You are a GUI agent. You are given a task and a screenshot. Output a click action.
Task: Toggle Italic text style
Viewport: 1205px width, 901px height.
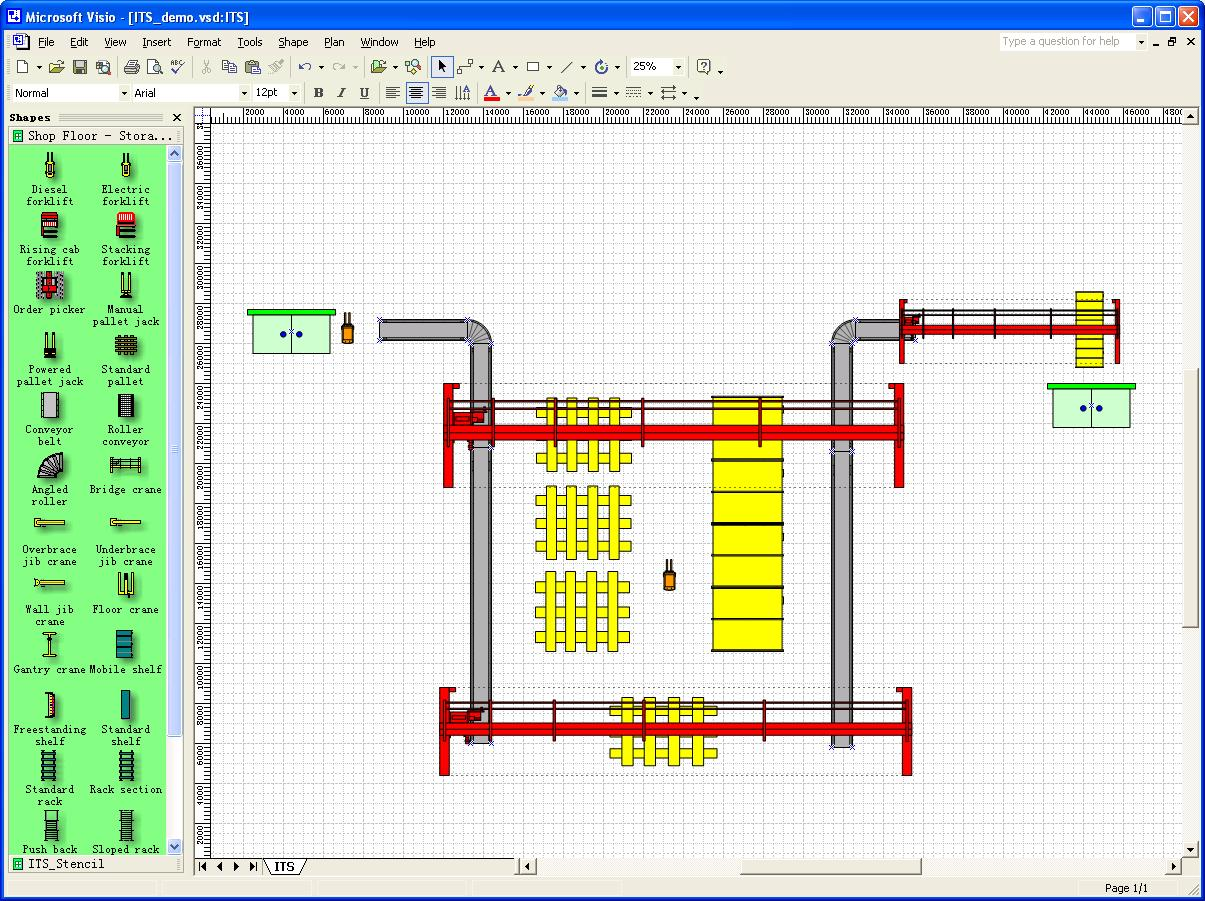tap(342, 93)
